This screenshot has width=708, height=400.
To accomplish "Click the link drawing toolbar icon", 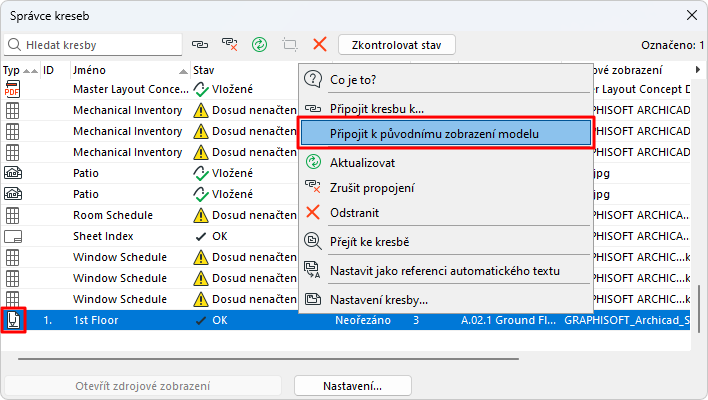I will (x=201, y=45).
